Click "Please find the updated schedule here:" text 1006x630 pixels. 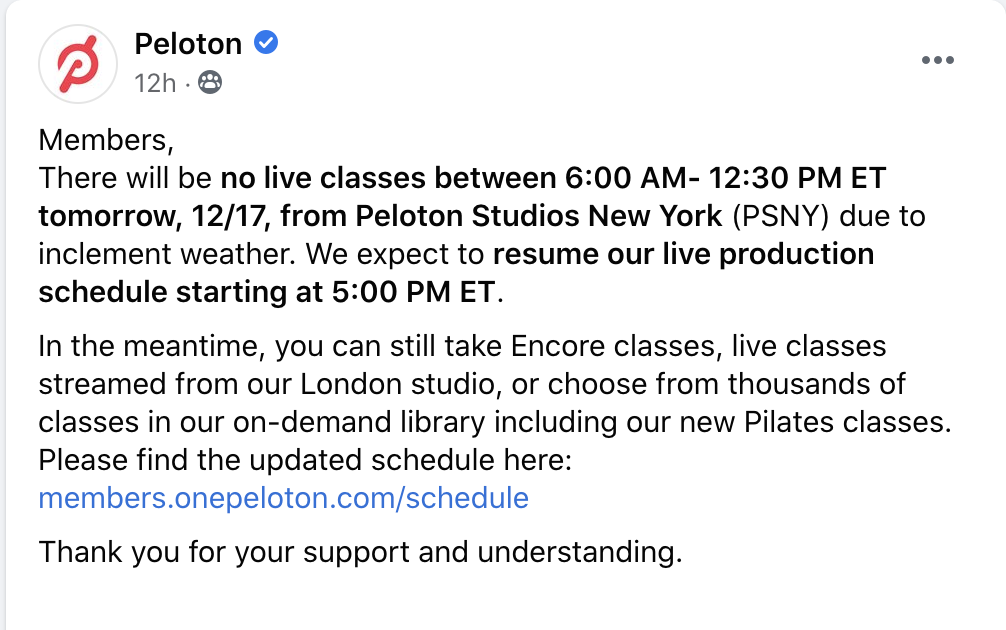[302, 460]
